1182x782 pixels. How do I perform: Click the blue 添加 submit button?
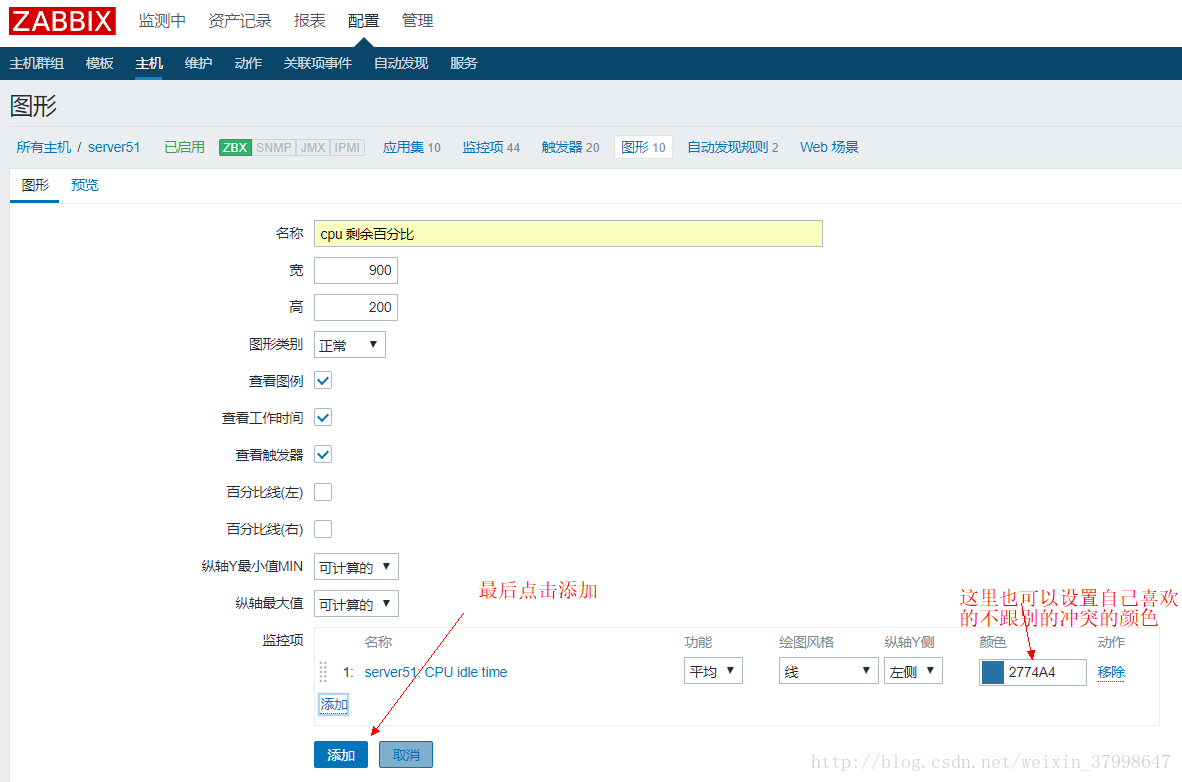341,755
